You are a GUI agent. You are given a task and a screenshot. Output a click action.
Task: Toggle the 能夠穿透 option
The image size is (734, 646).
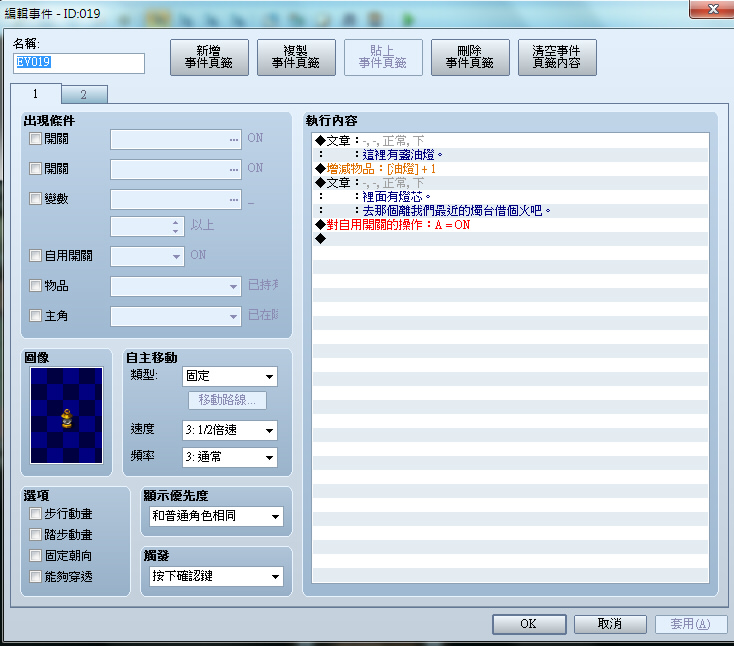click(35, 576)
